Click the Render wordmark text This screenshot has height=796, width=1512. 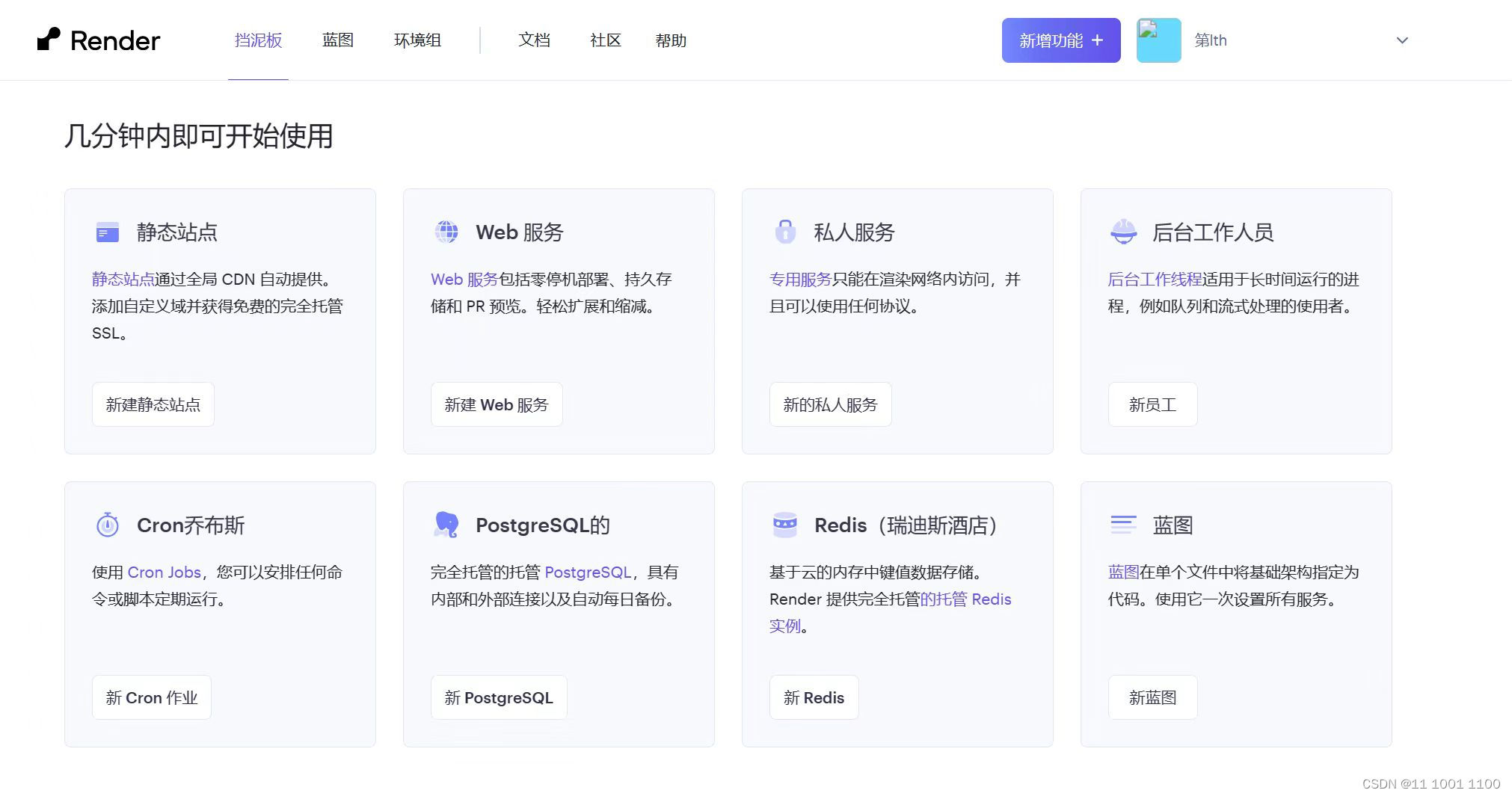(115, 40)
